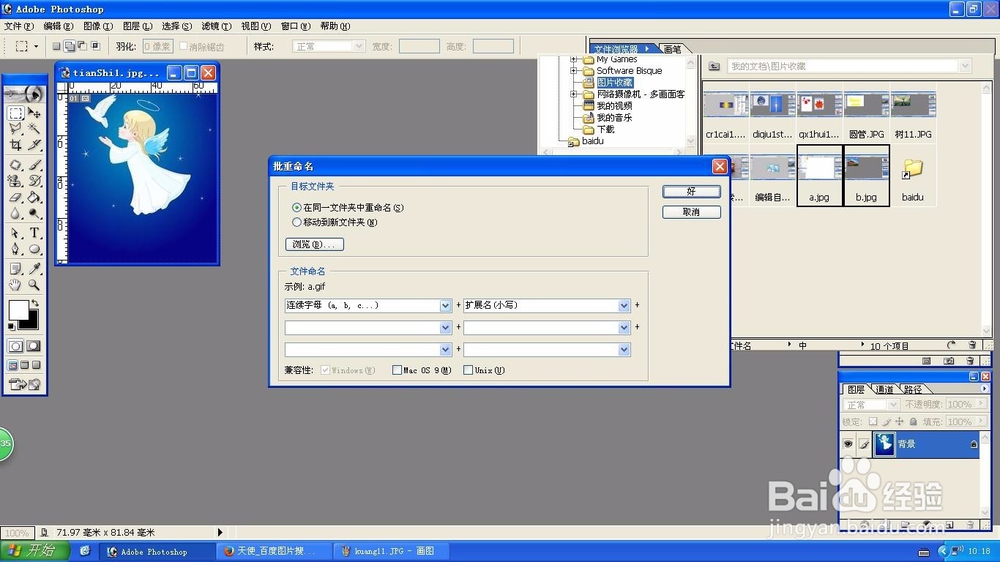
Task: Click the file browser up-folder icon
Action: click(x=714, y=66)
